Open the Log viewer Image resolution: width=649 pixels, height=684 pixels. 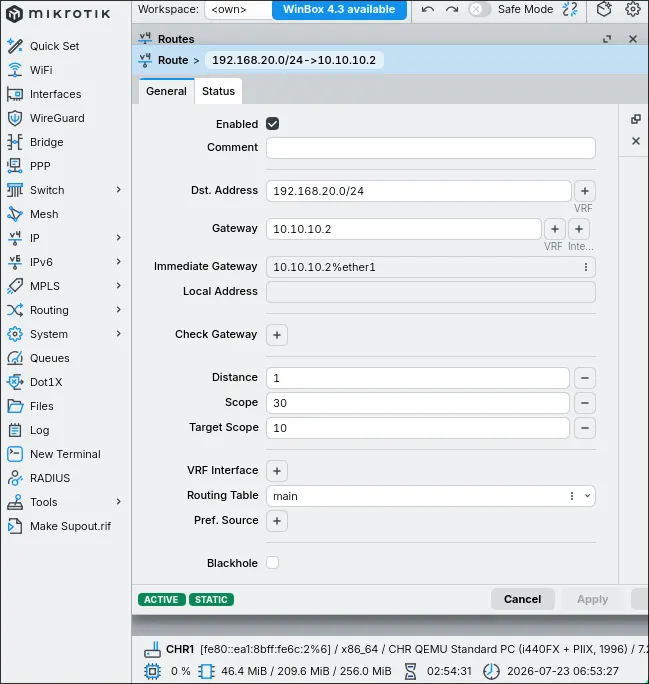click(x=39, y=430)
